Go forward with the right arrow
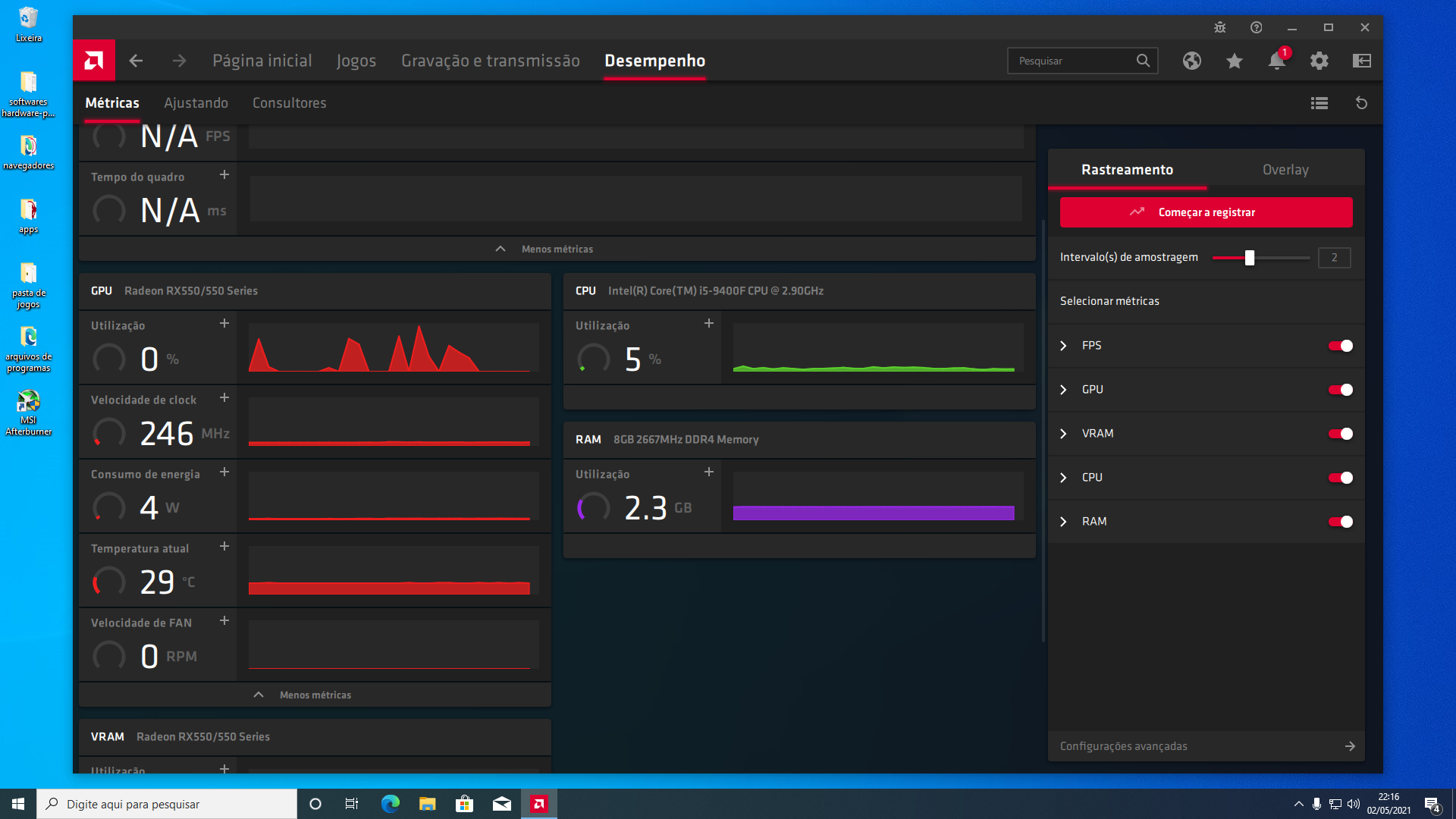 (x=179, y=61)
